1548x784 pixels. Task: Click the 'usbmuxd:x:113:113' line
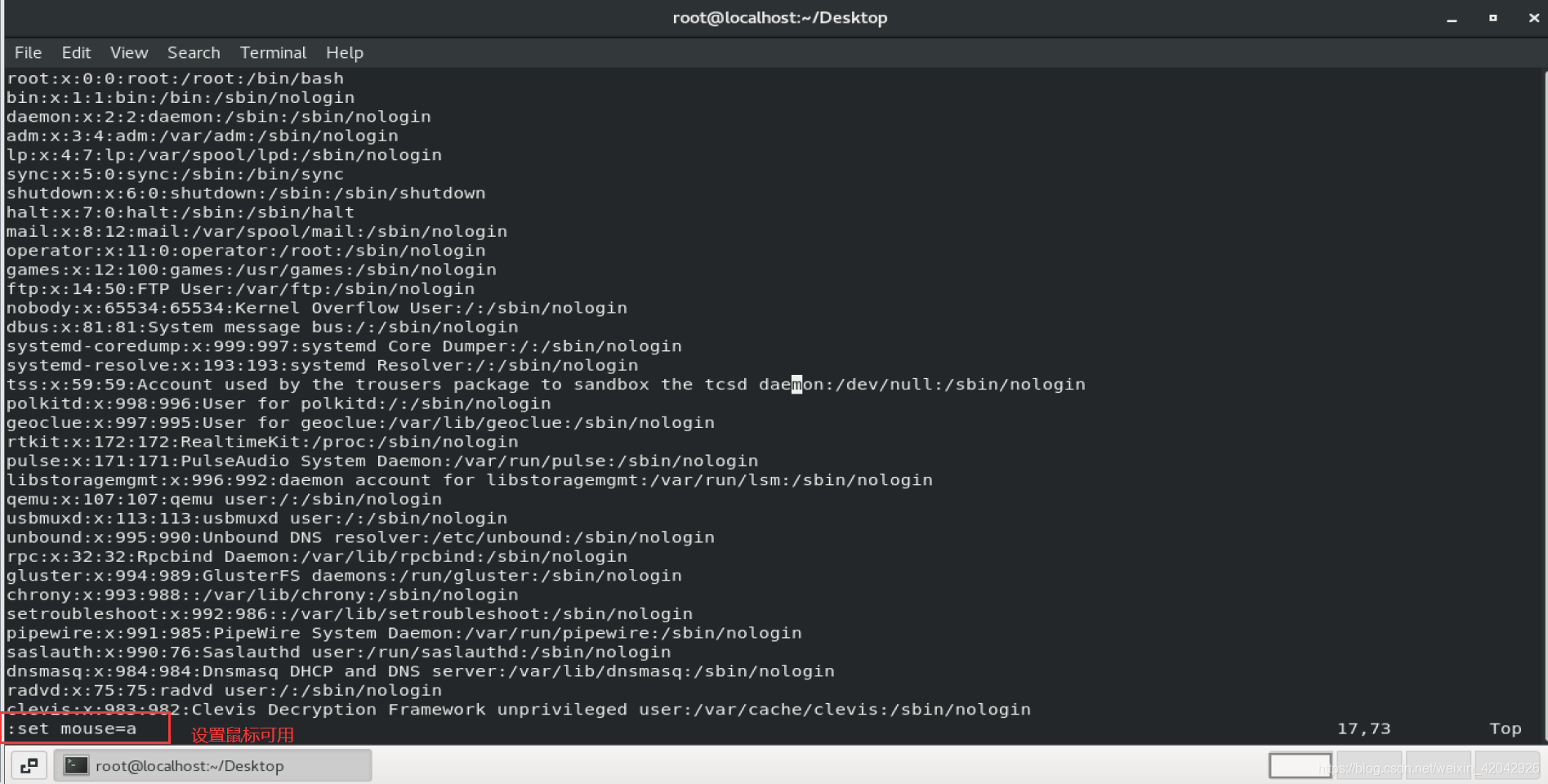coord(257,519)
